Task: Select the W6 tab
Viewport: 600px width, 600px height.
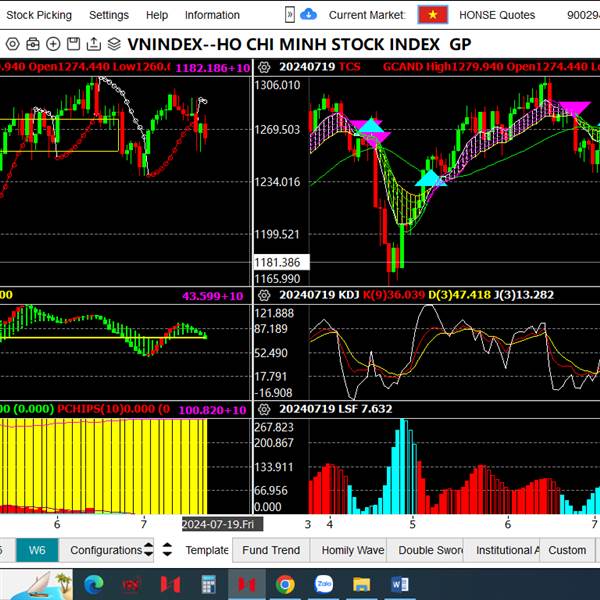Action: 37,549
